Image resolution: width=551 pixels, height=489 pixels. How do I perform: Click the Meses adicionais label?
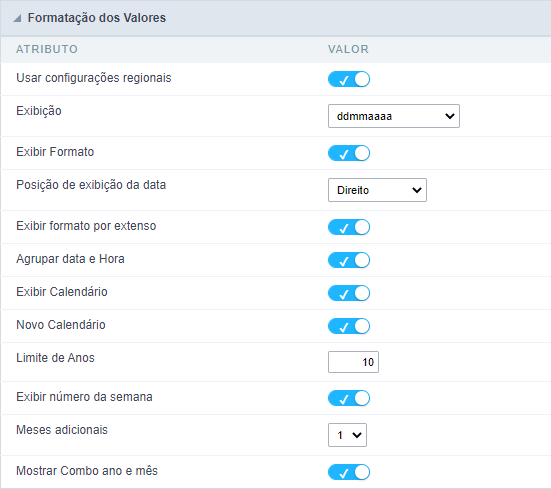coord(62,430)
